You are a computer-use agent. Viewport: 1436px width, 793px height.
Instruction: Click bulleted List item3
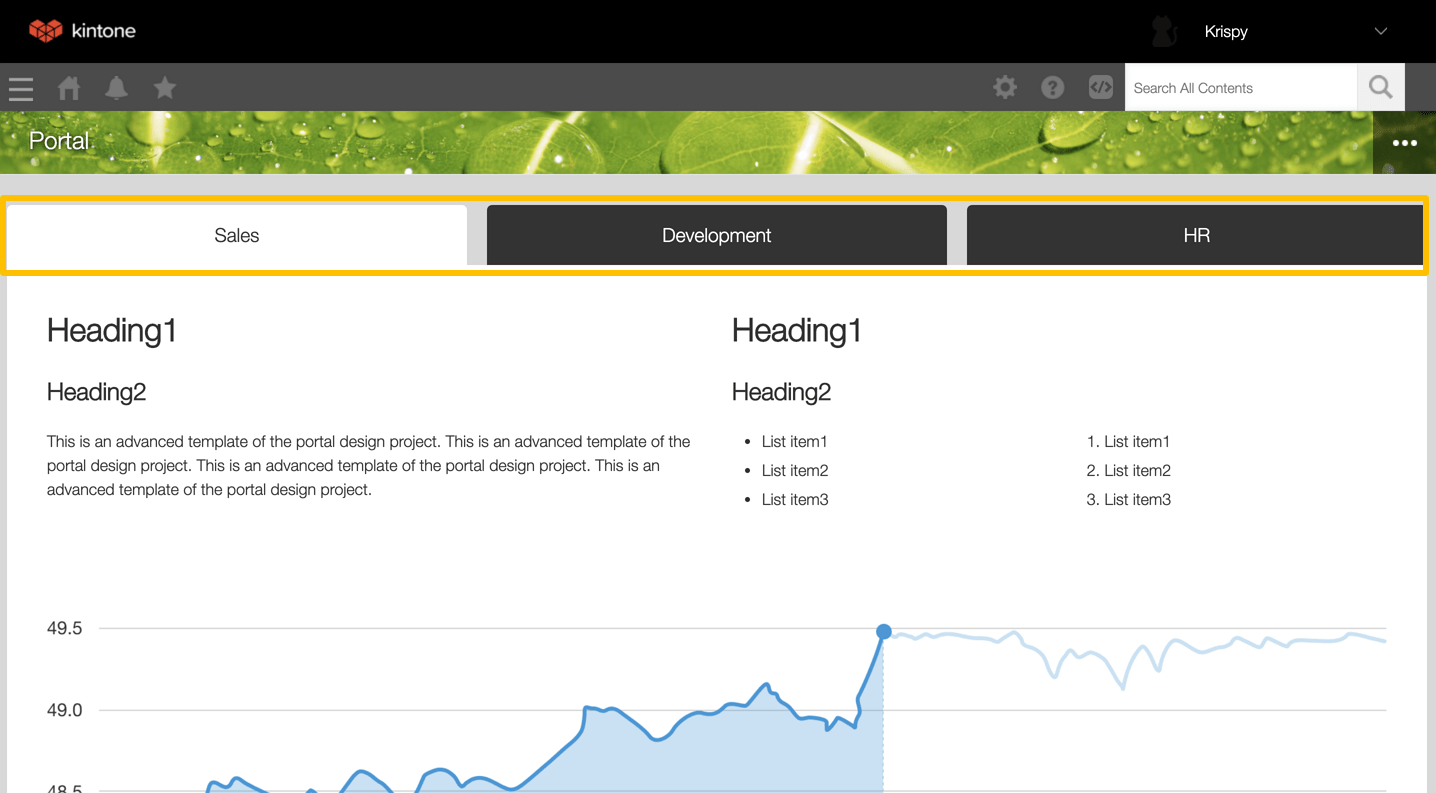tap(795, 499)
